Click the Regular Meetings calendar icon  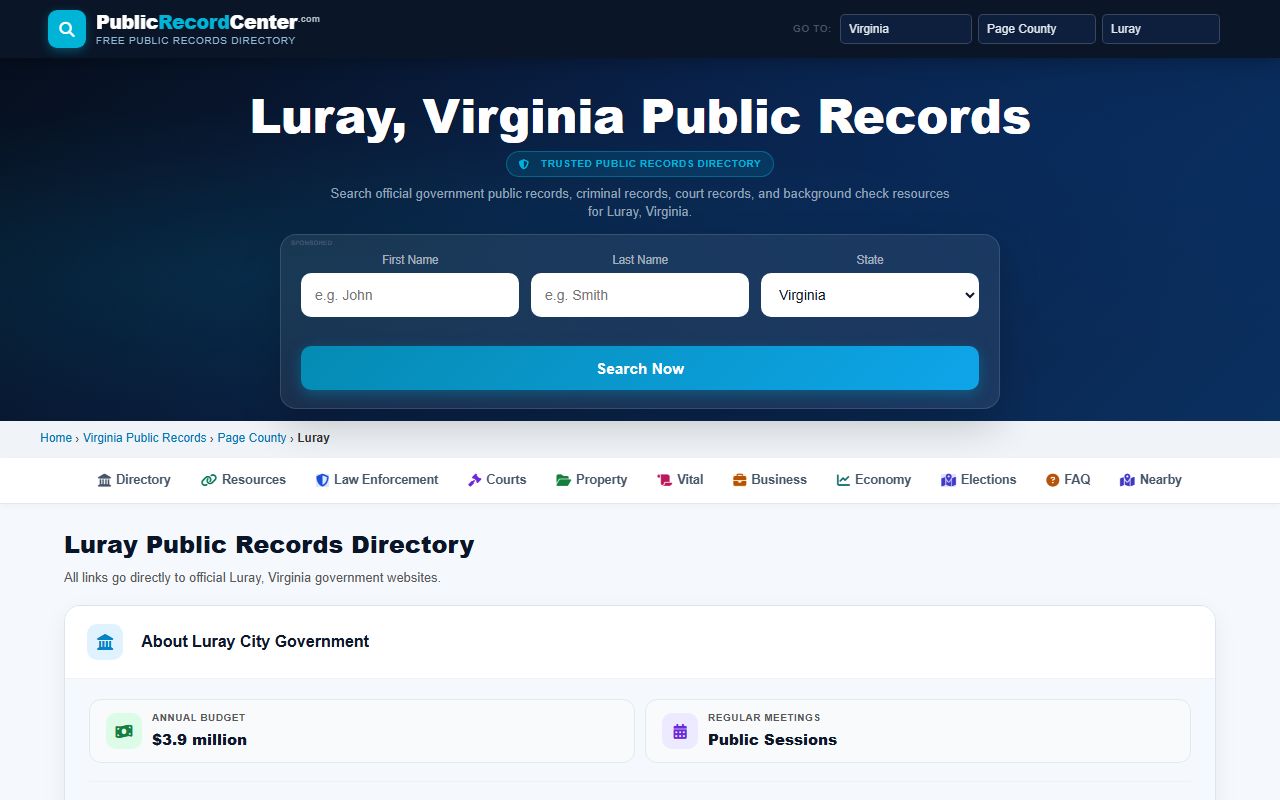click(x=680, y=731)
